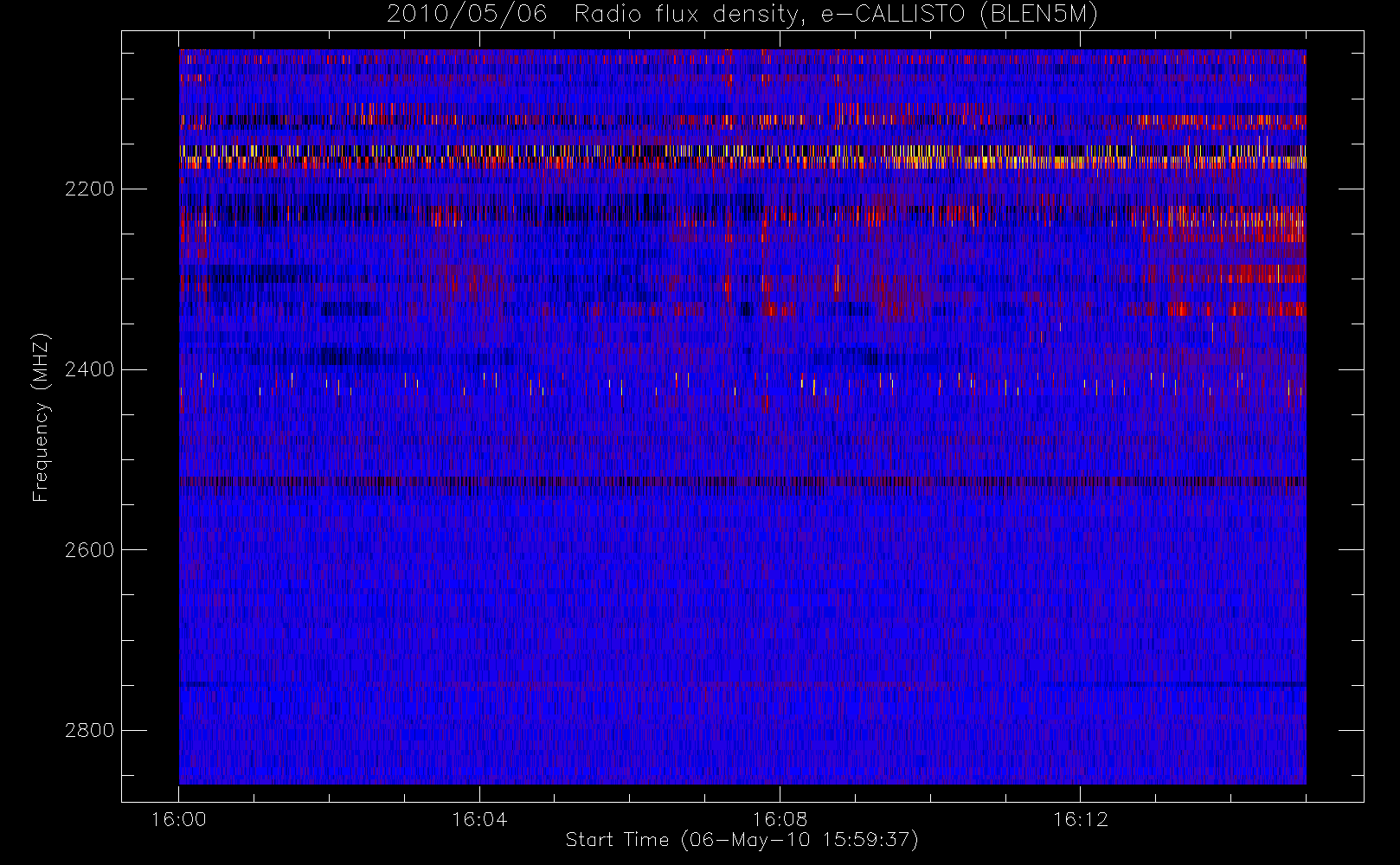This screenshot has width=1400, height=865.
Task: Click the plot title with 2010/05/06 date
Action: tap(742, 15)
